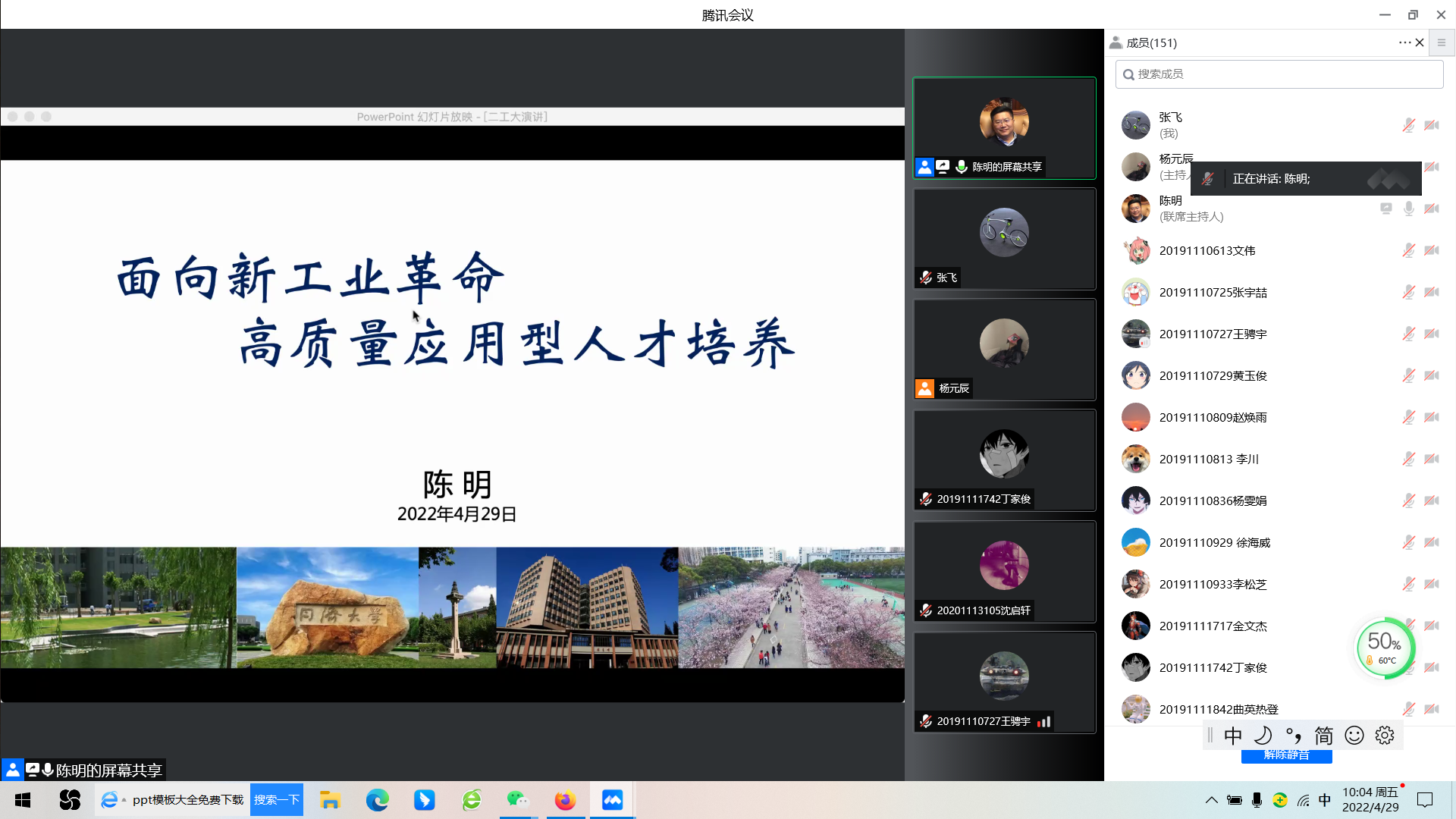The height and width of the screenshot is (819, 1456).
Task: Select member 20191110613文伟 in list
Action: pos(1207,250)
